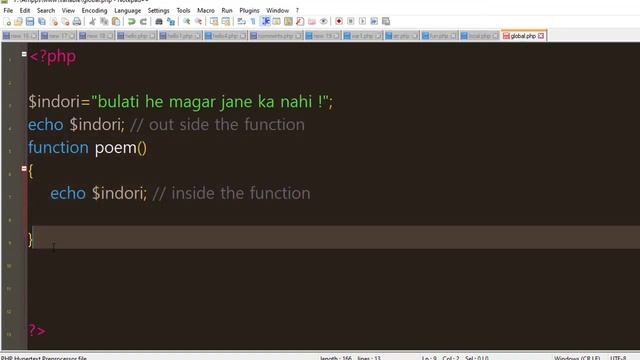640x360 pixels.
Task: Run macro multiple times icon
Action: tap(374, 22)
